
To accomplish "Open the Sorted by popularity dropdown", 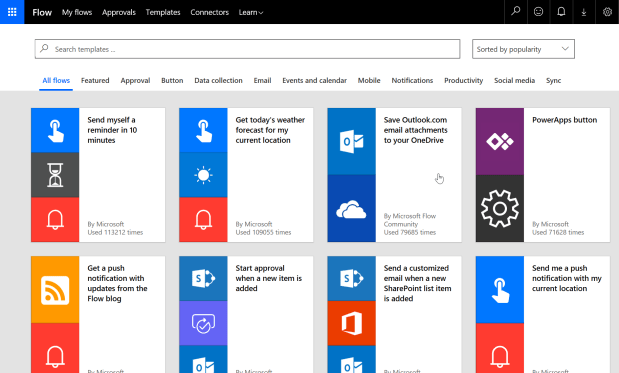I will [x=523, y=49].
